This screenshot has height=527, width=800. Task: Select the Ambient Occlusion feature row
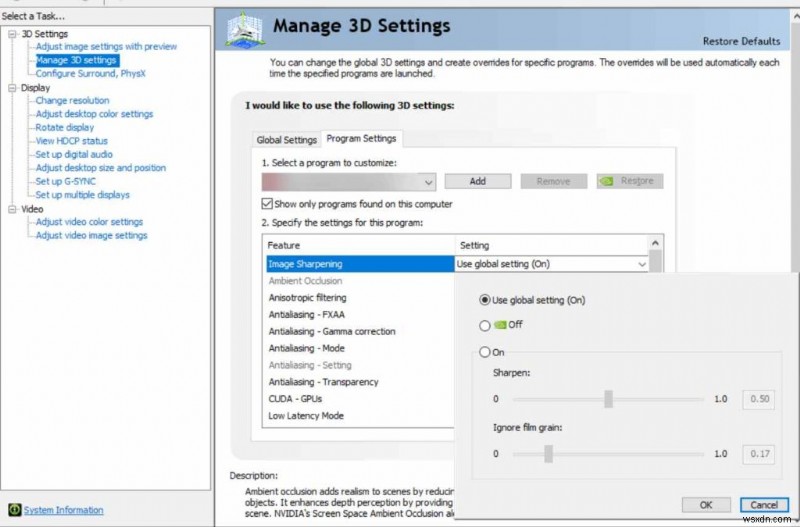pyautogui.click(x=360, y=281)
